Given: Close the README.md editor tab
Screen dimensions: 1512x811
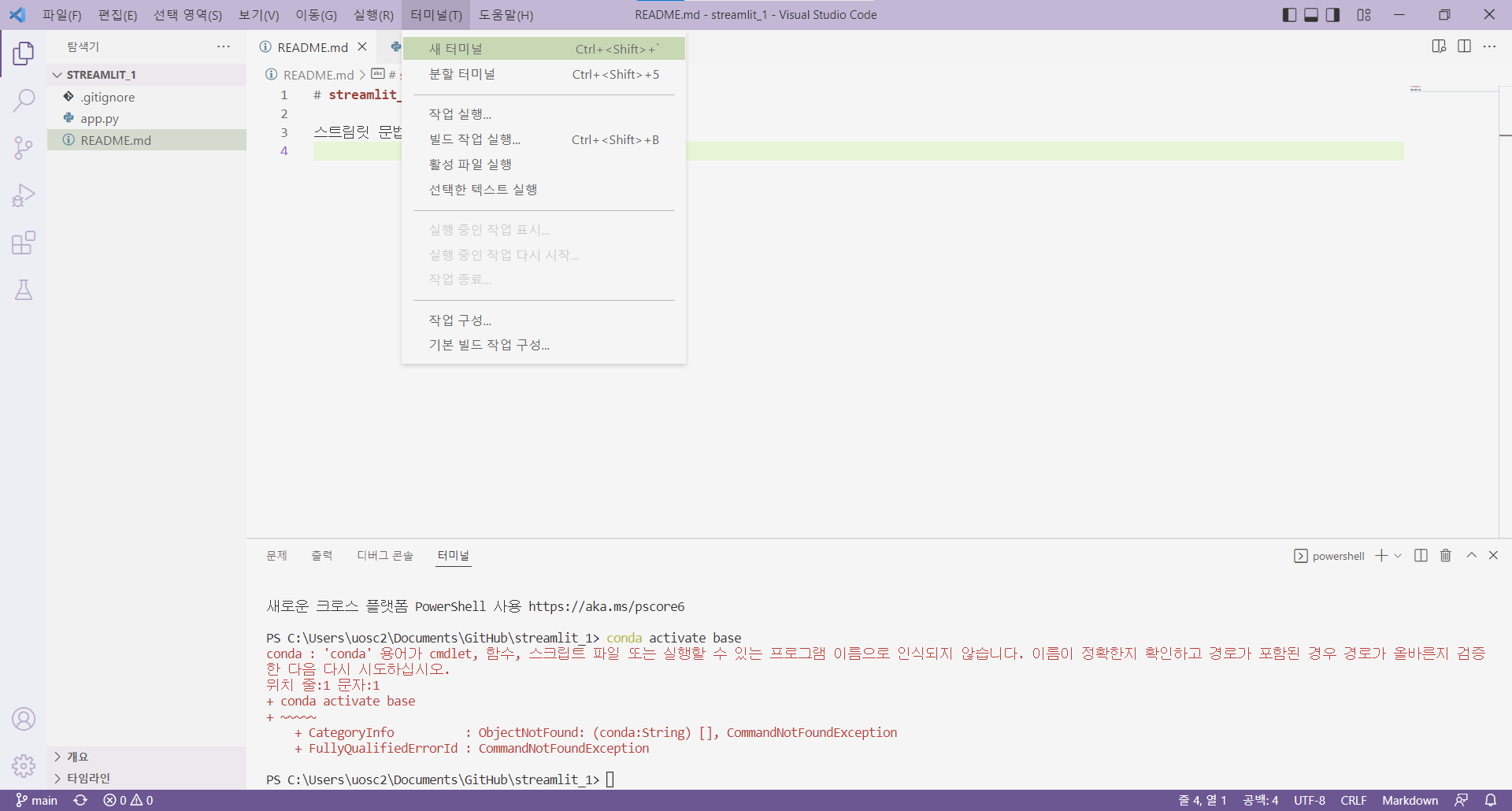Looking at the screenshot, I should (362, 47).
